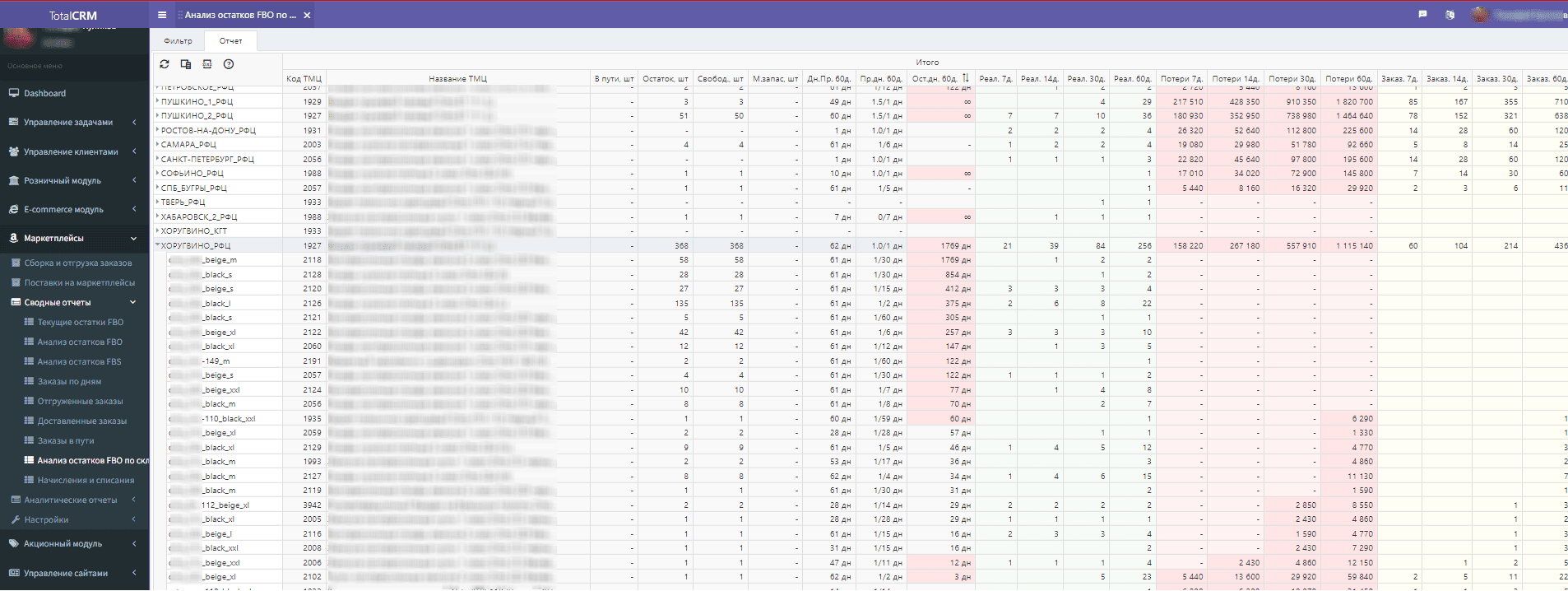Click the Управление задачами list icon

[x=14, y=122]
